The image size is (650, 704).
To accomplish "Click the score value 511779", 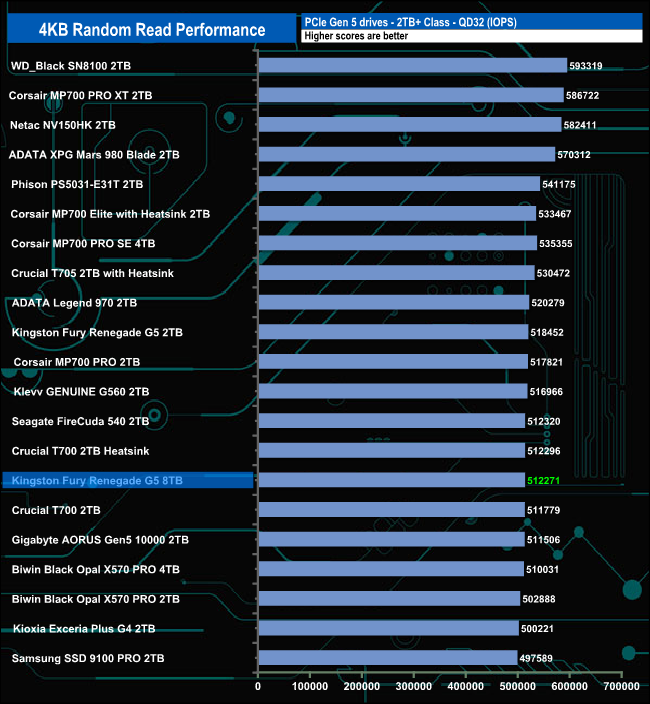I will [x=543, y=510].
